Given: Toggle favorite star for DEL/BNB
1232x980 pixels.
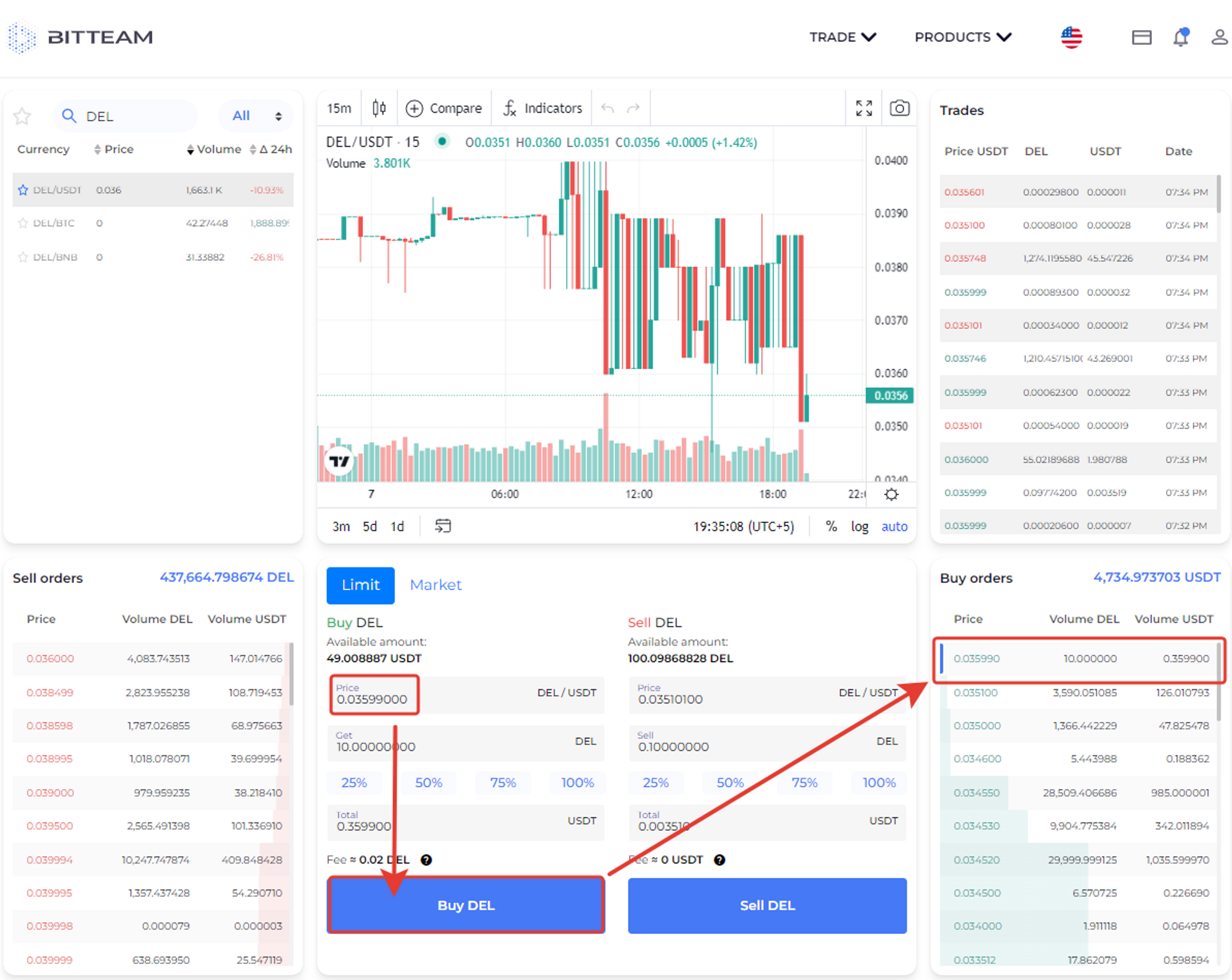Looking at the screenshot, I should (23, 257).
